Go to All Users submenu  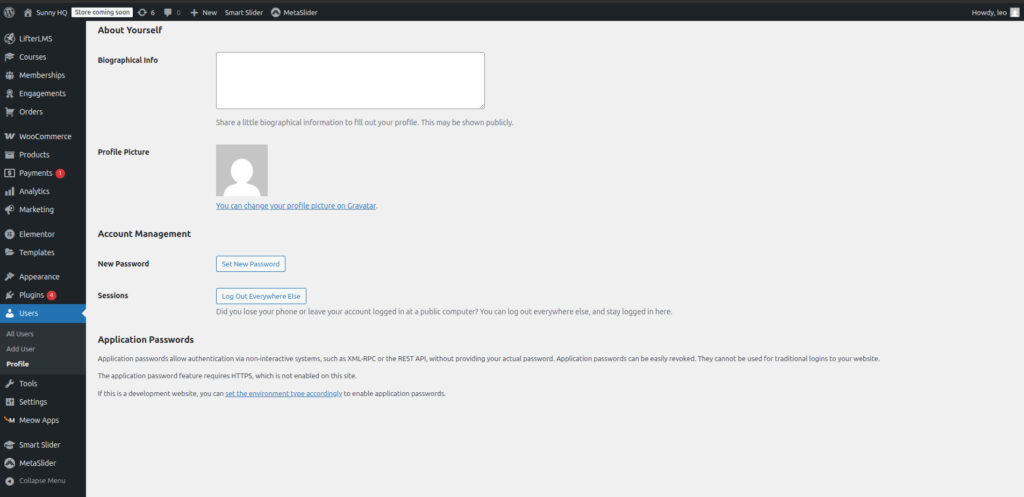(20, 333)
